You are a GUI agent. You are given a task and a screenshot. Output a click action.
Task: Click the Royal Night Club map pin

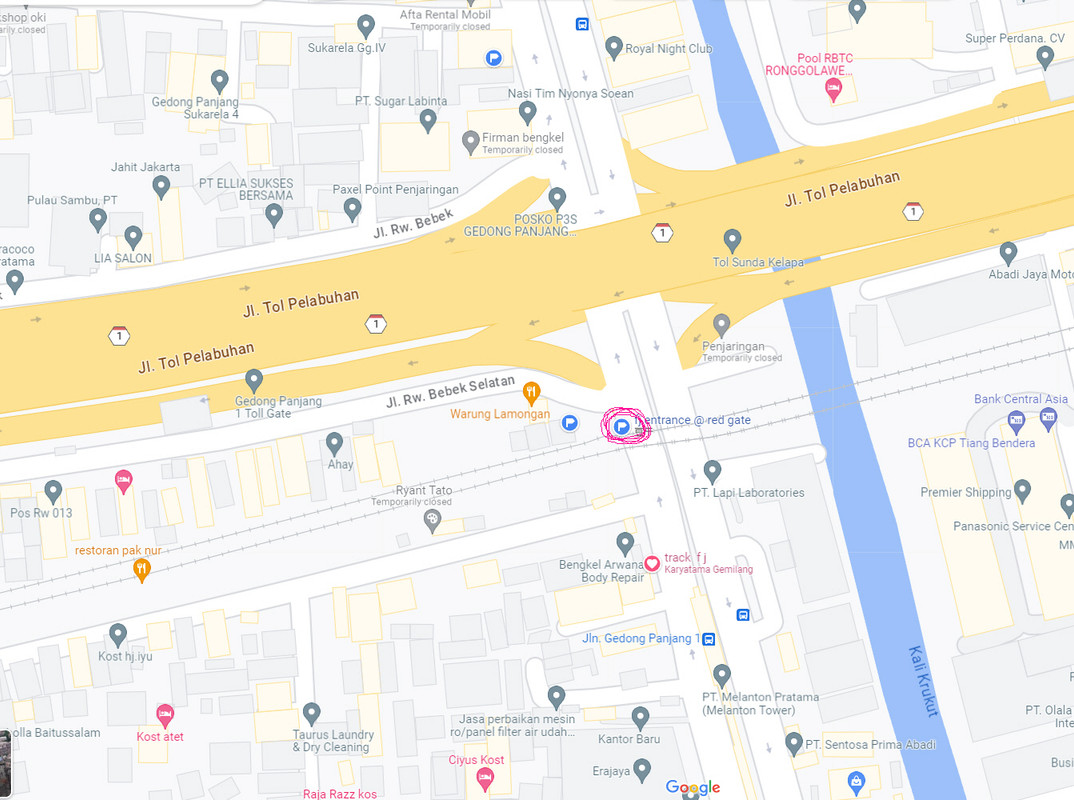coord(614,48)
